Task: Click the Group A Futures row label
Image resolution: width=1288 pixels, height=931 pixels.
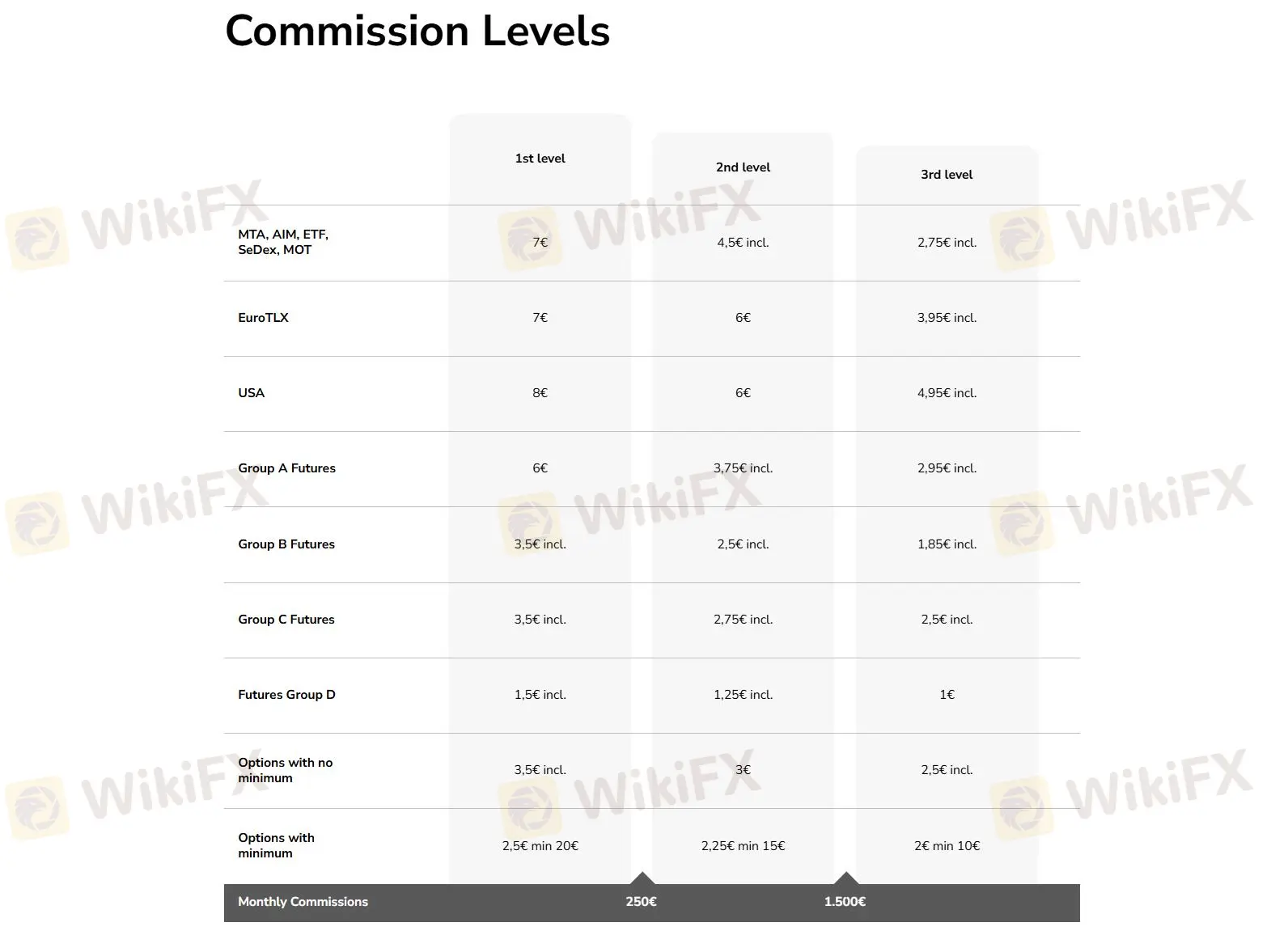Action: click(x=286, y=468)
